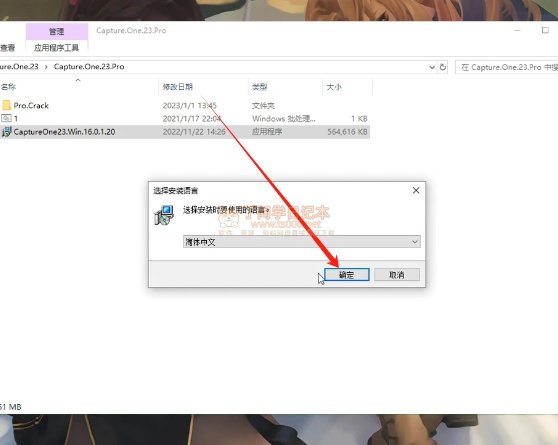Viewport: 558px width, 445px height.
Task: Open the 应用程序工具 tab
Action: tap(57, 48)
